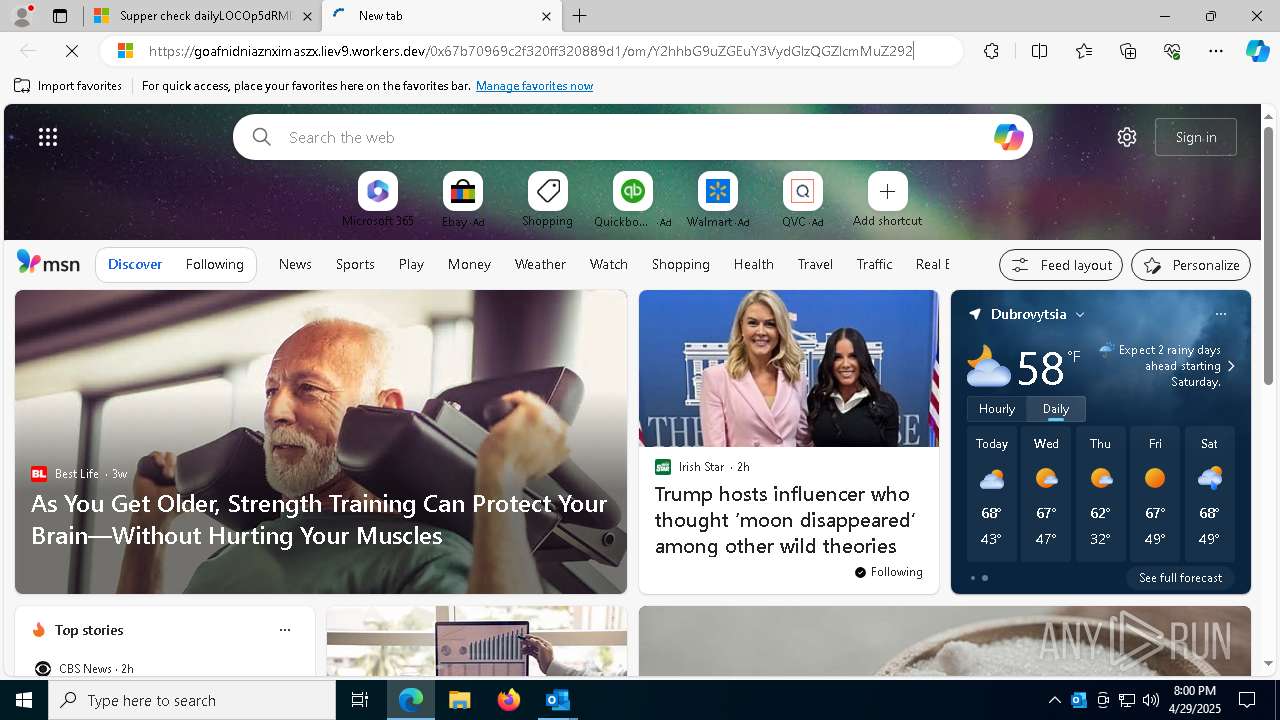
Task: Select the Discover feed tab
Action: click(x=135, y=264)
